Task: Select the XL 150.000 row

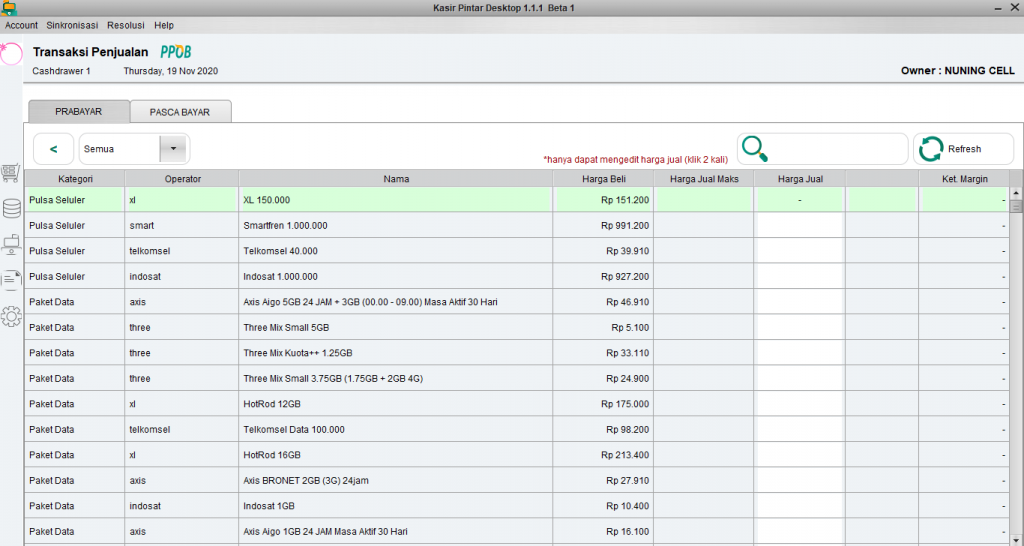Action: click(x=517, y=200)
